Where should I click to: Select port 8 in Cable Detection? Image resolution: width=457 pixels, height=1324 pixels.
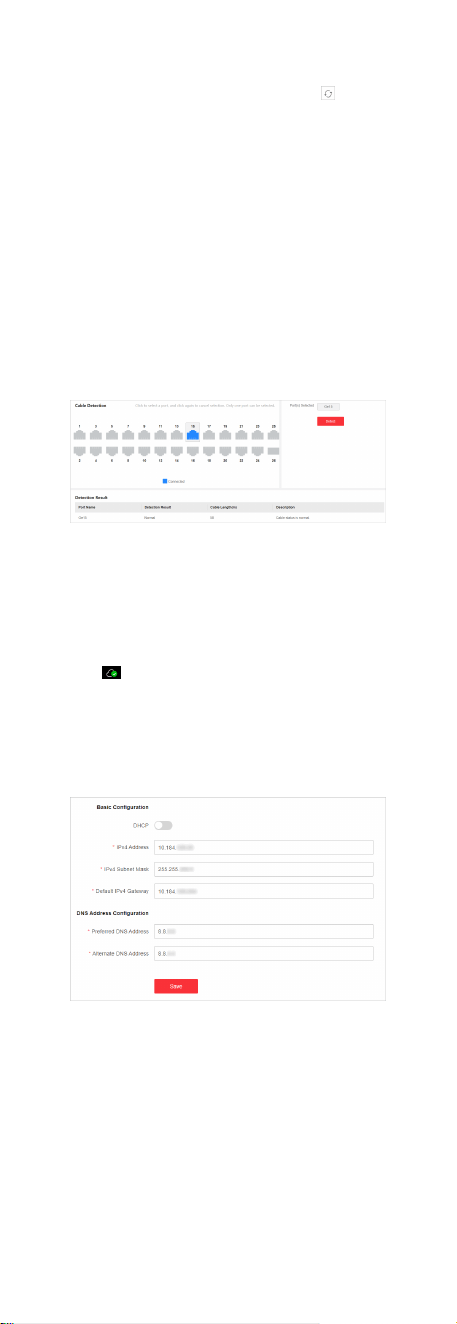point(128,451)
